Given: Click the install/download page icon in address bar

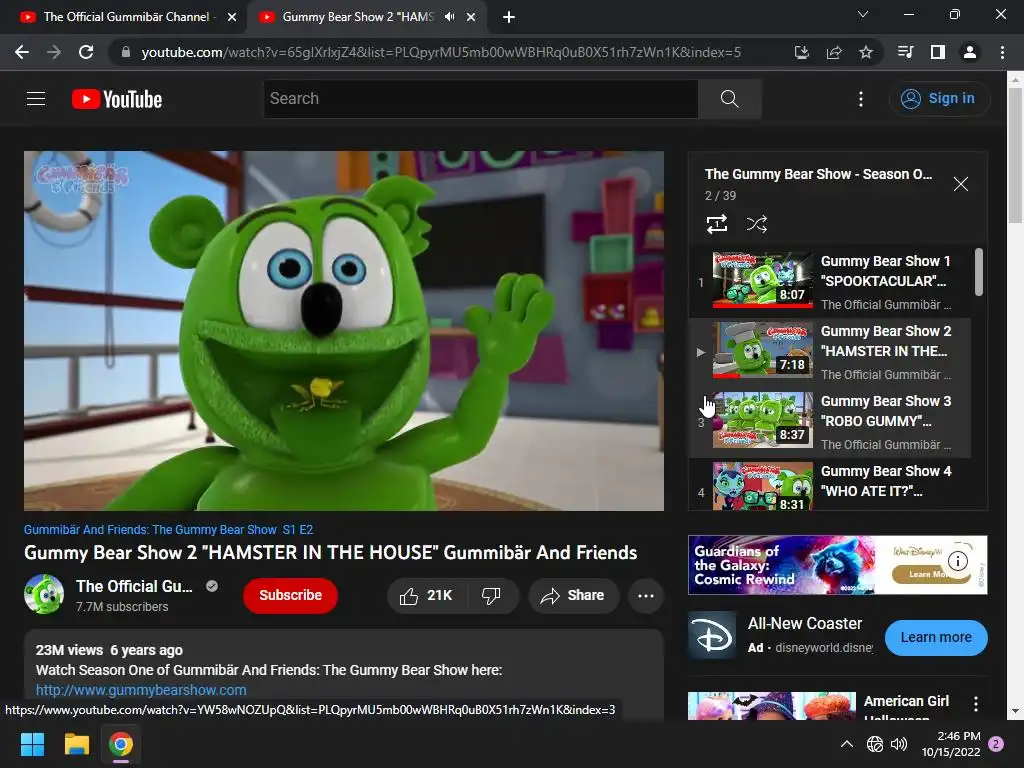Looking at the screenshot, I should (x=801, y=52).
